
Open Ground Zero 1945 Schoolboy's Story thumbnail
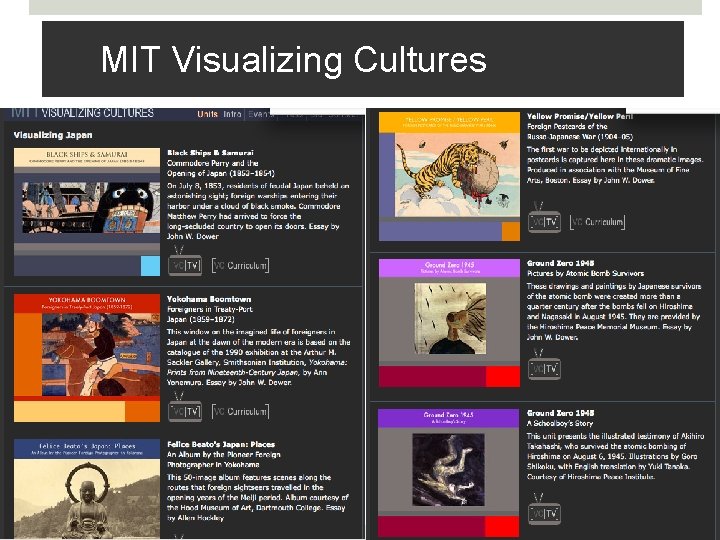[448, 472]
